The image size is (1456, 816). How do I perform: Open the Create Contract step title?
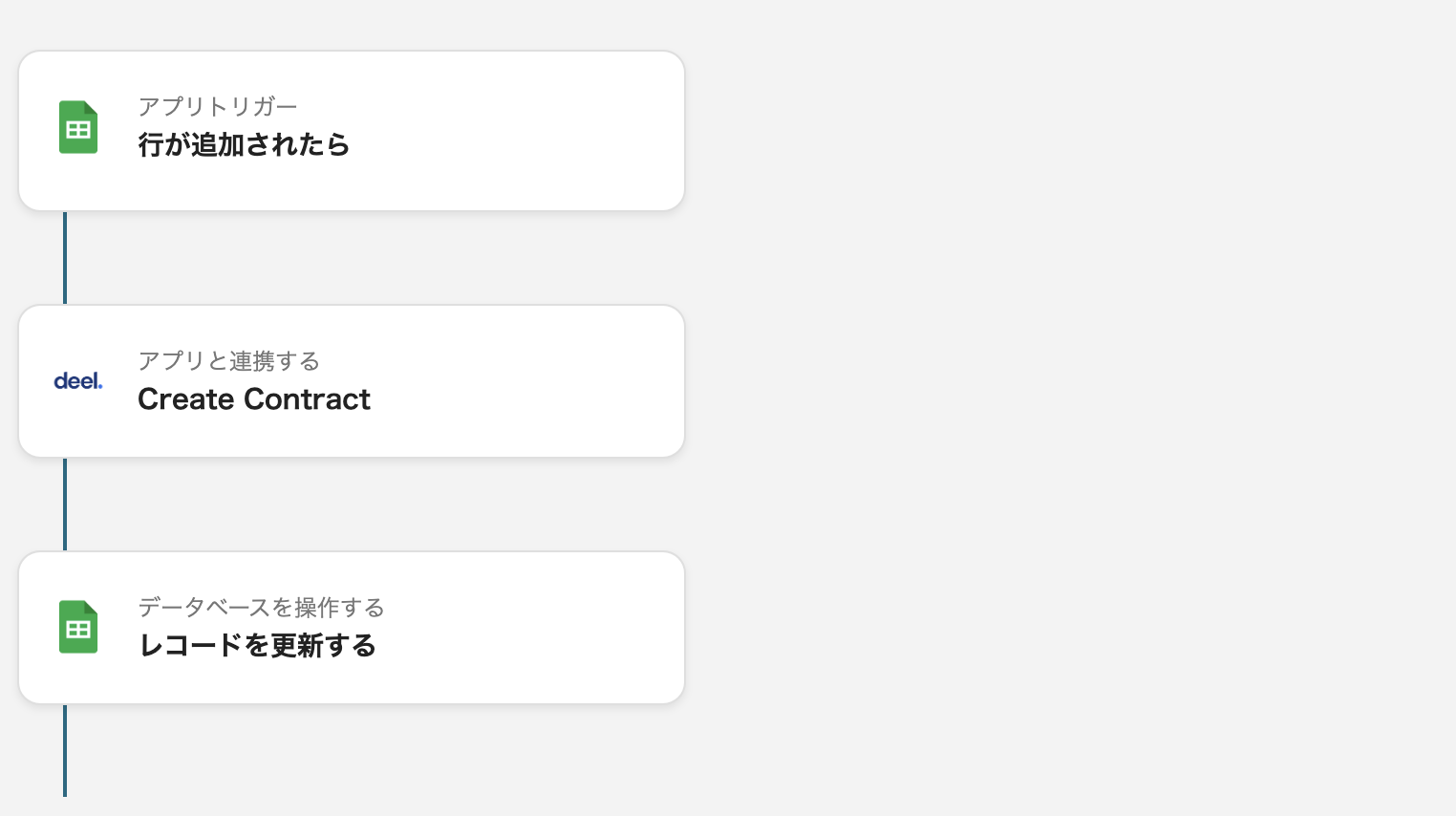pyautogui.click(x=253, y=399)
